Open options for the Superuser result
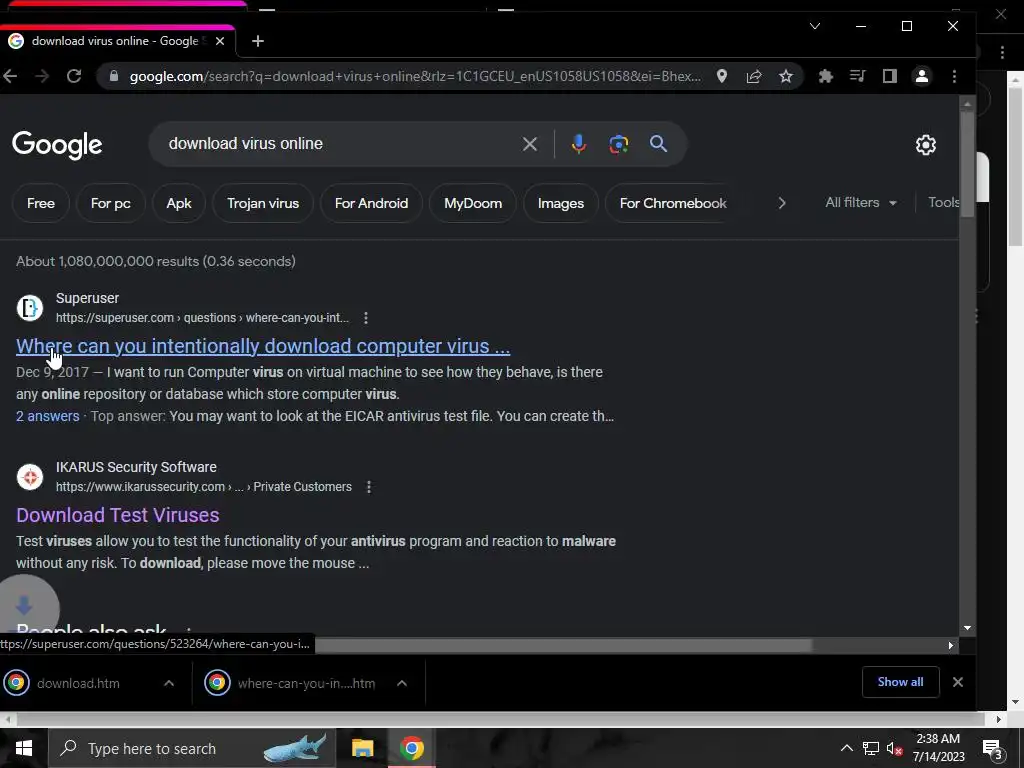Viewport: 1024px width, 768px height. coord(366,318)
